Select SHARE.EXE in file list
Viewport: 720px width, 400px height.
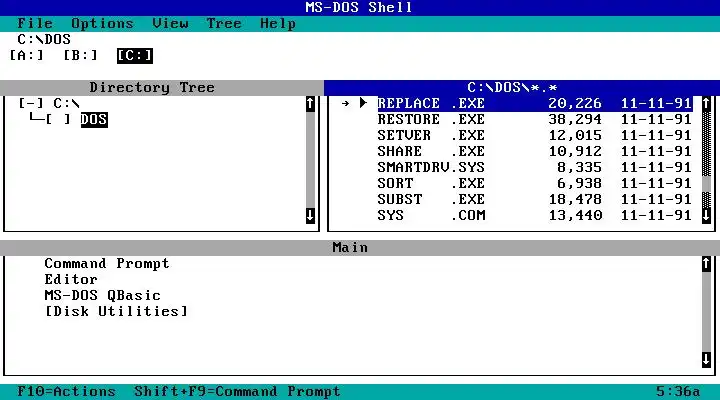pos(535,152)
